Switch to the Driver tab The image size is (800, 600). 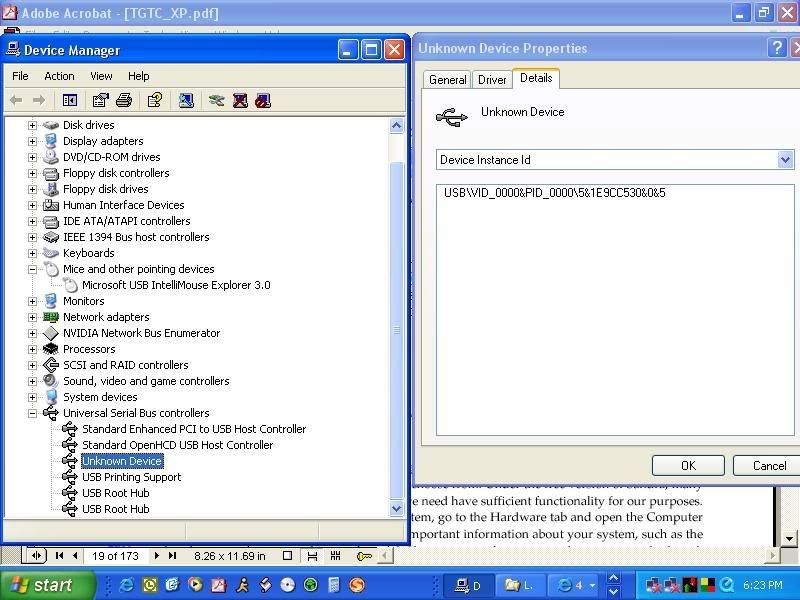click(492, 80)
